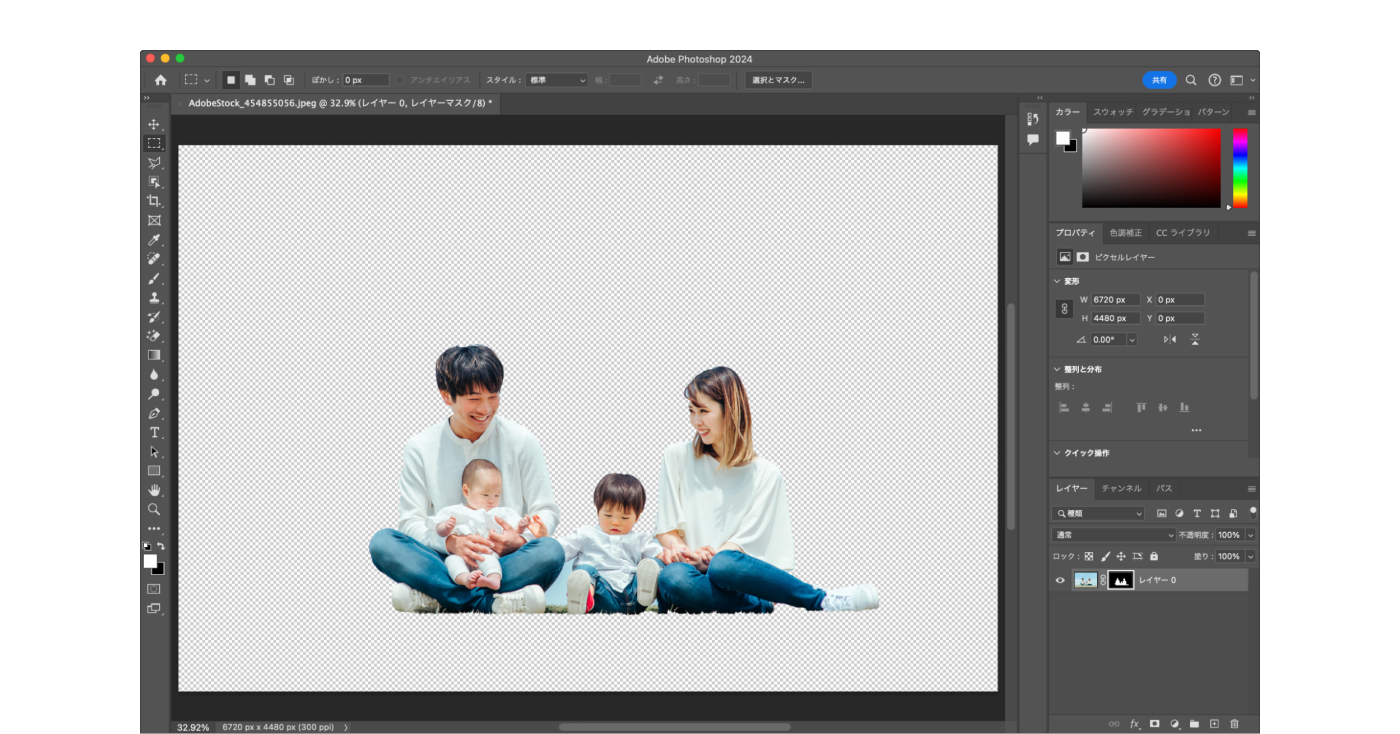Toggle the lock all layer icon
This screenshot has height=734, width=1400.
click(1154, 556)
